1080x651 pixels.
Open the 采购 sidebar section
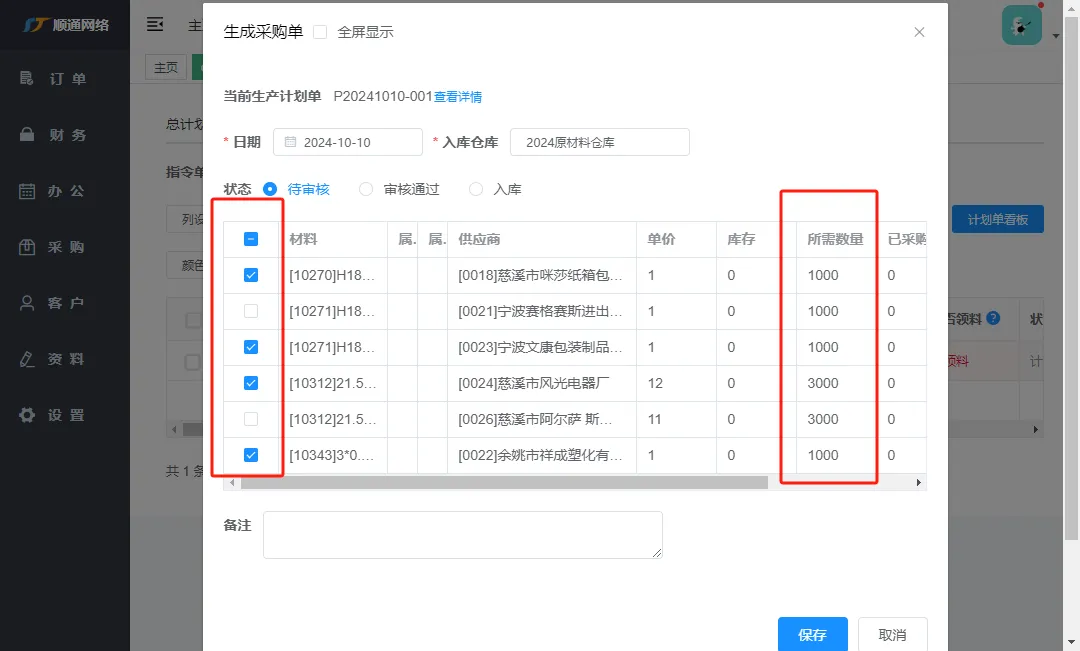(54, 247)
